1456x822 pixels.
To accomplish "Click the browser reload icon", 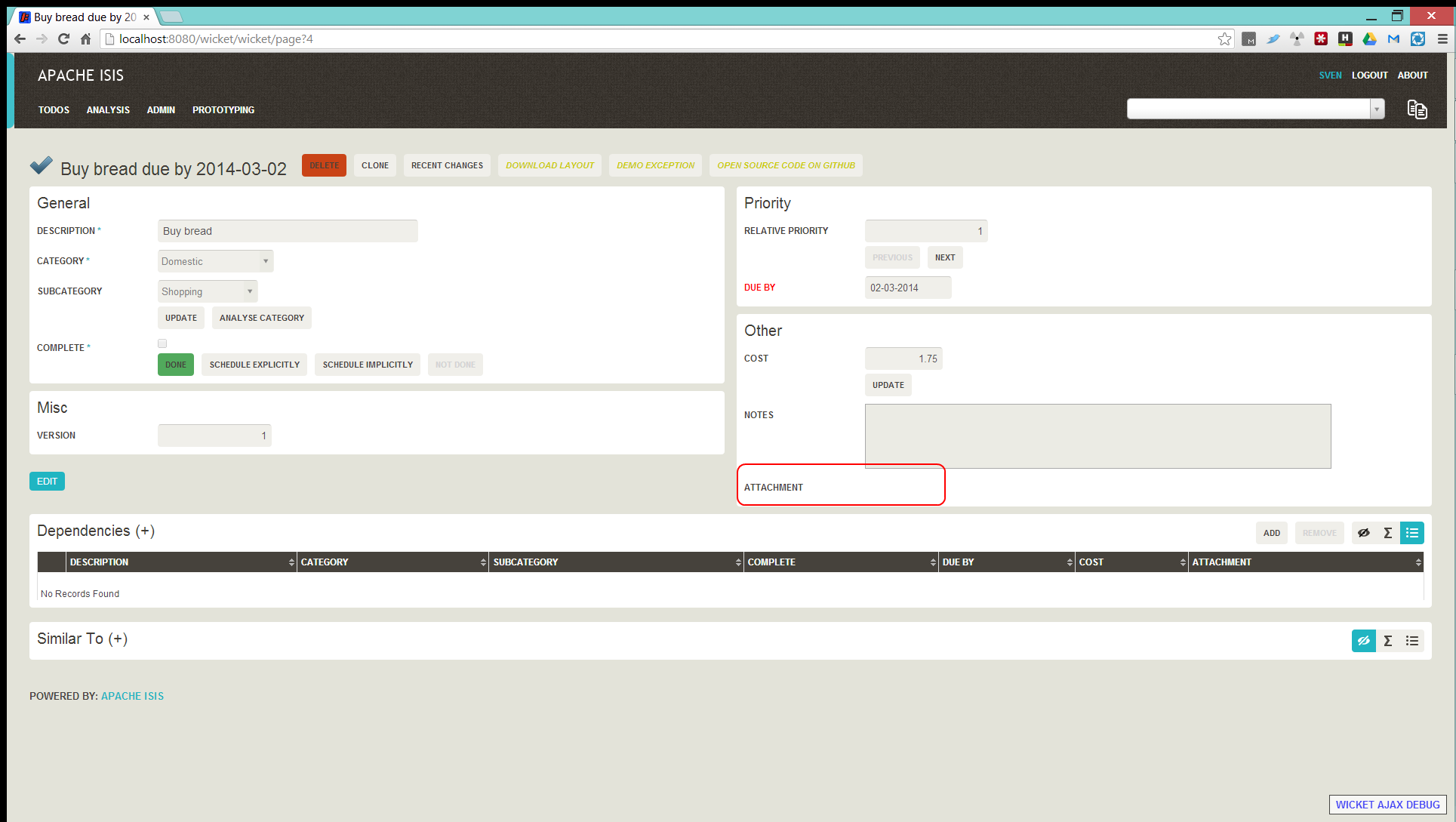I will 63,39.
